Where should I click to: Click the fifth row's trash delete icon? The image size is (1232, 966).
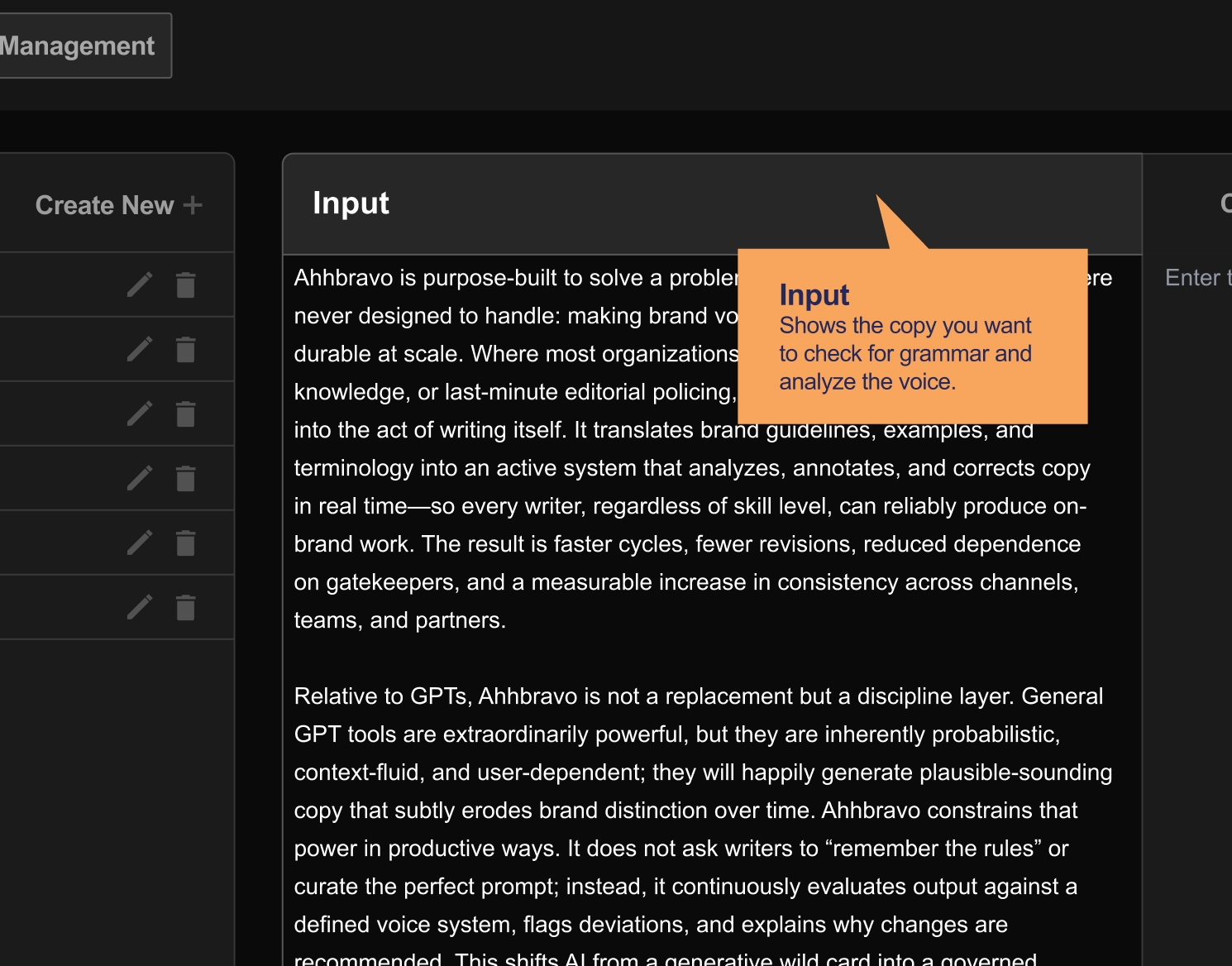[x=186, y=543]
